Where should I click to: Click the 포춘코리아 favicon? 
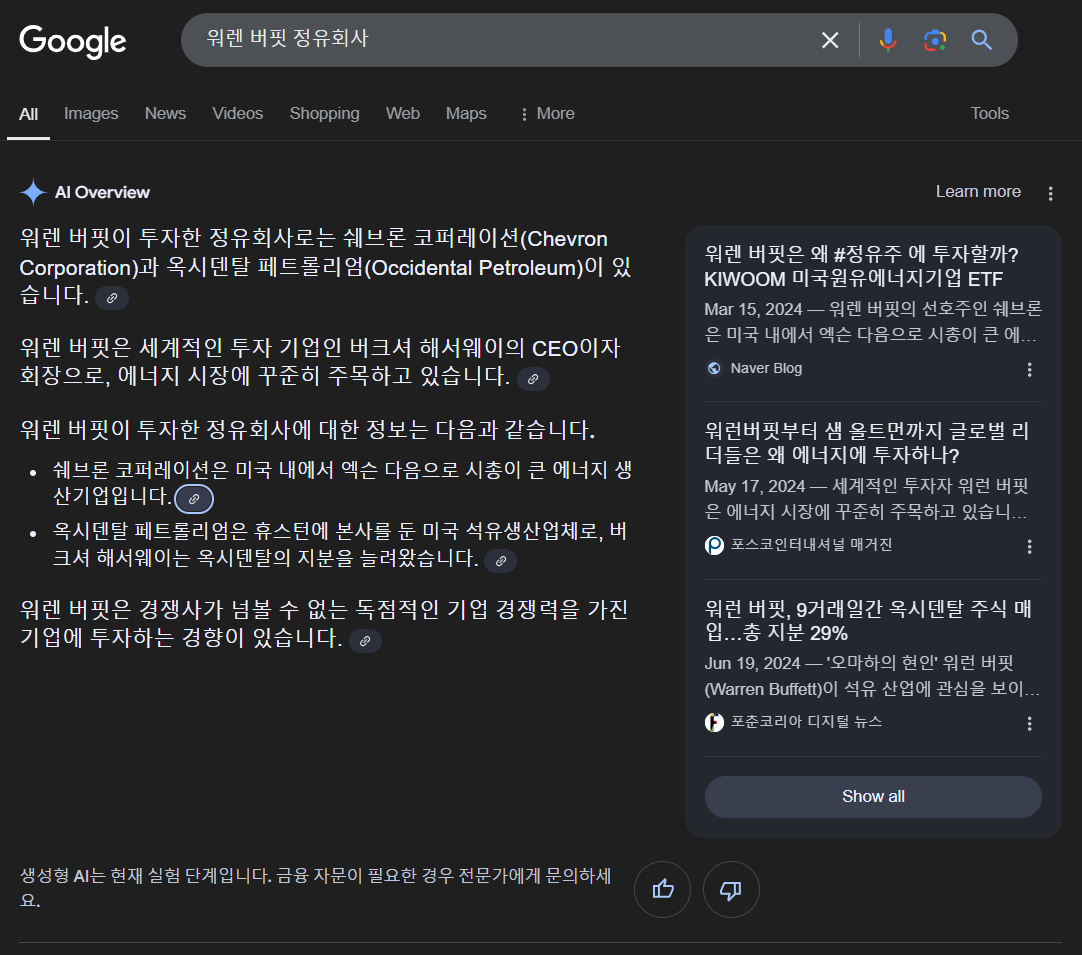pos(714,722)
